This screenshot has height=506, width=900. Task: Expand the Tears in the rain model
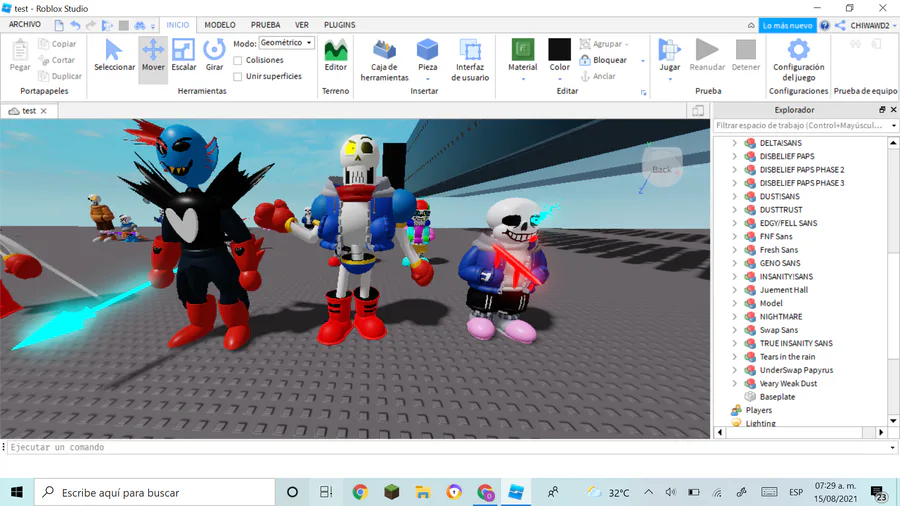734,357
